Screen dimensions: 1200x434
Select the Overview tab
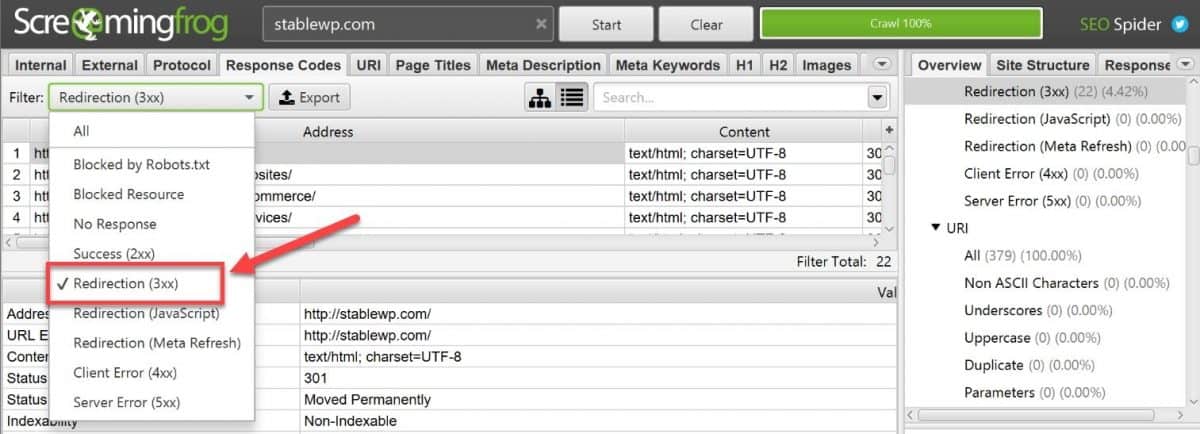click(949, 65)
